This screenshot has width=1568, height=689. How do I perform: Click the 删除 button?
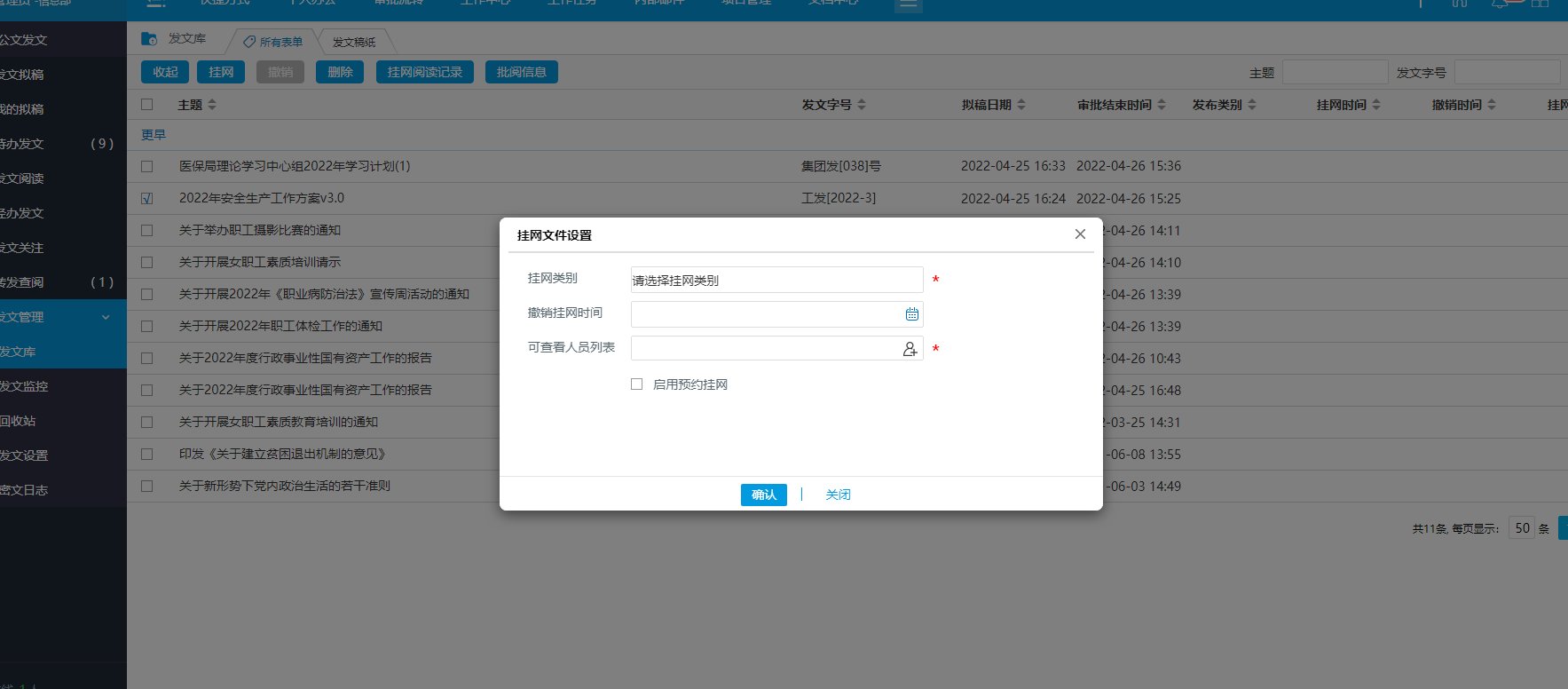(340, 72)
